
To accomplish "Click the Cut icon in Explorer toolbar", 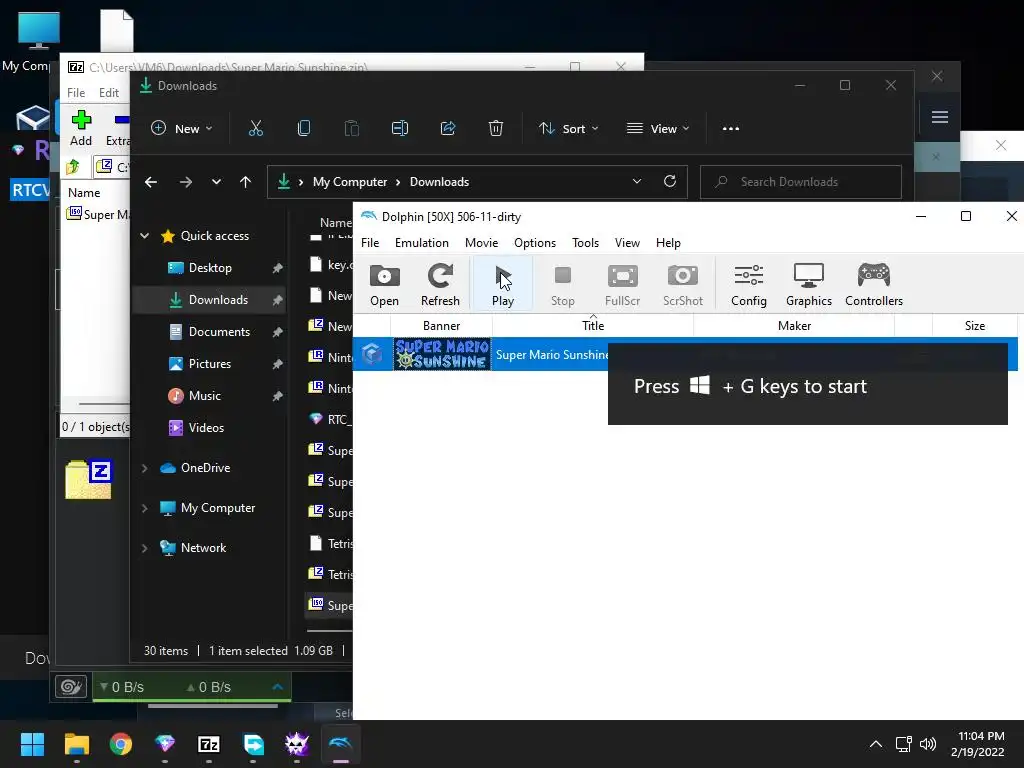I will tap(255, 129).
